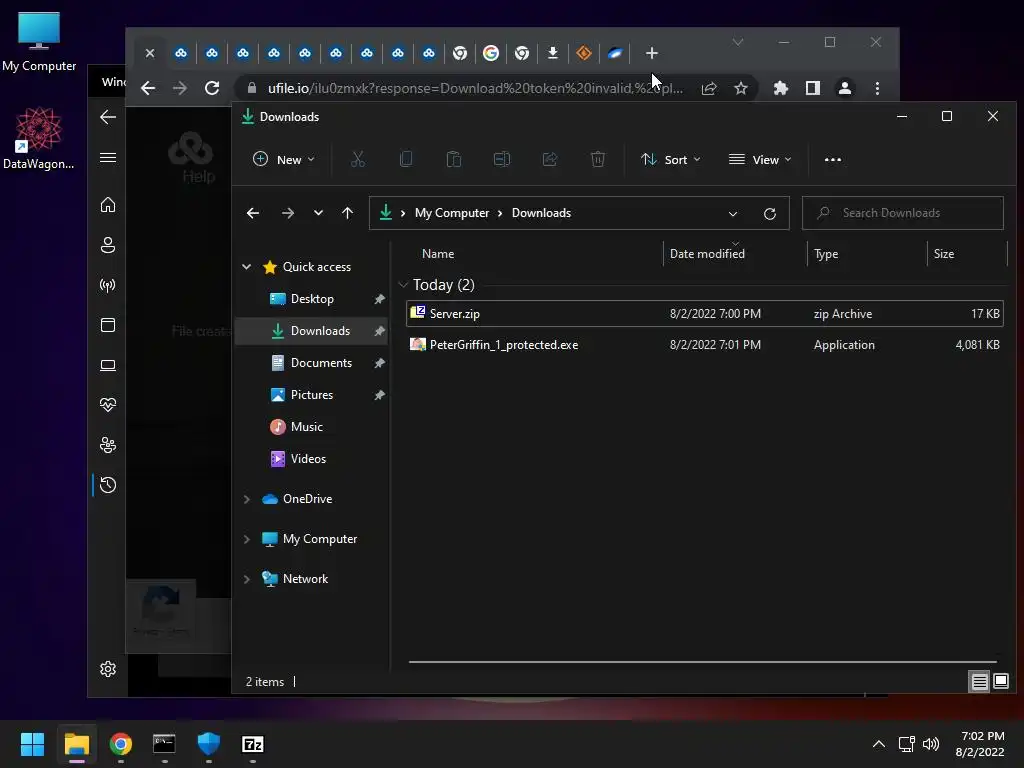Expand OneDrive in navigation pane
Screen dimensions: 1024x768
[x=247, y=499]
